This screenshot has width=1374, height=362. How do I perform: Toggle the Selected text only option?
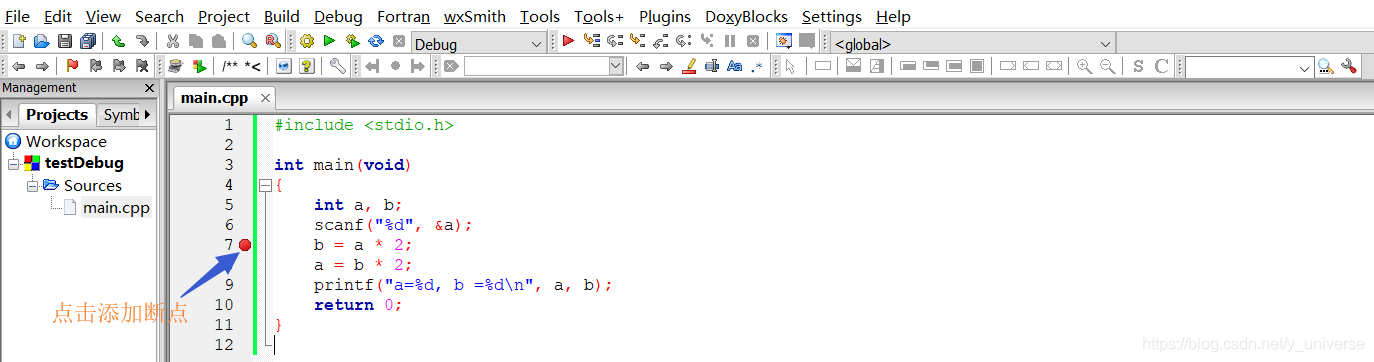coord(712,66)
